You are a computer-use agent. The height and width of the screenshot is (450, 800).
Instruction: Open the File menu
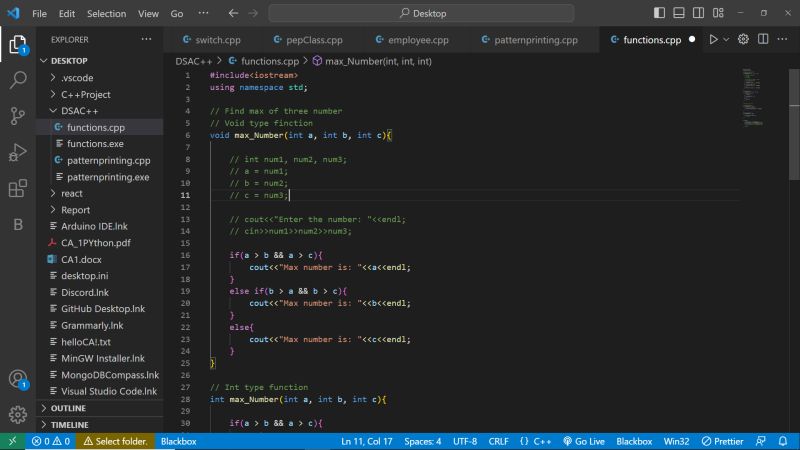tap(39, 14)
